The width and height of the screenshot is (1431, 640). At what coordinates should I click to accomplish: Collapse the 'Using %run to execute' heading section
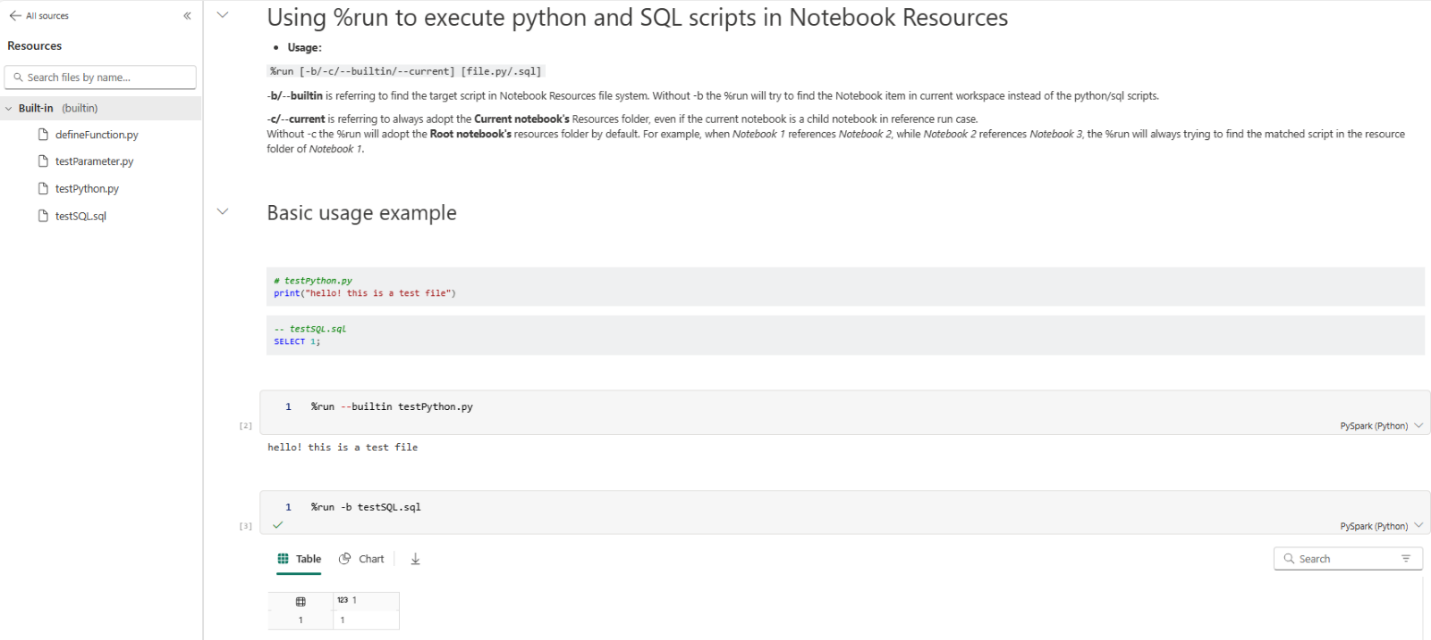click(222, 15)
